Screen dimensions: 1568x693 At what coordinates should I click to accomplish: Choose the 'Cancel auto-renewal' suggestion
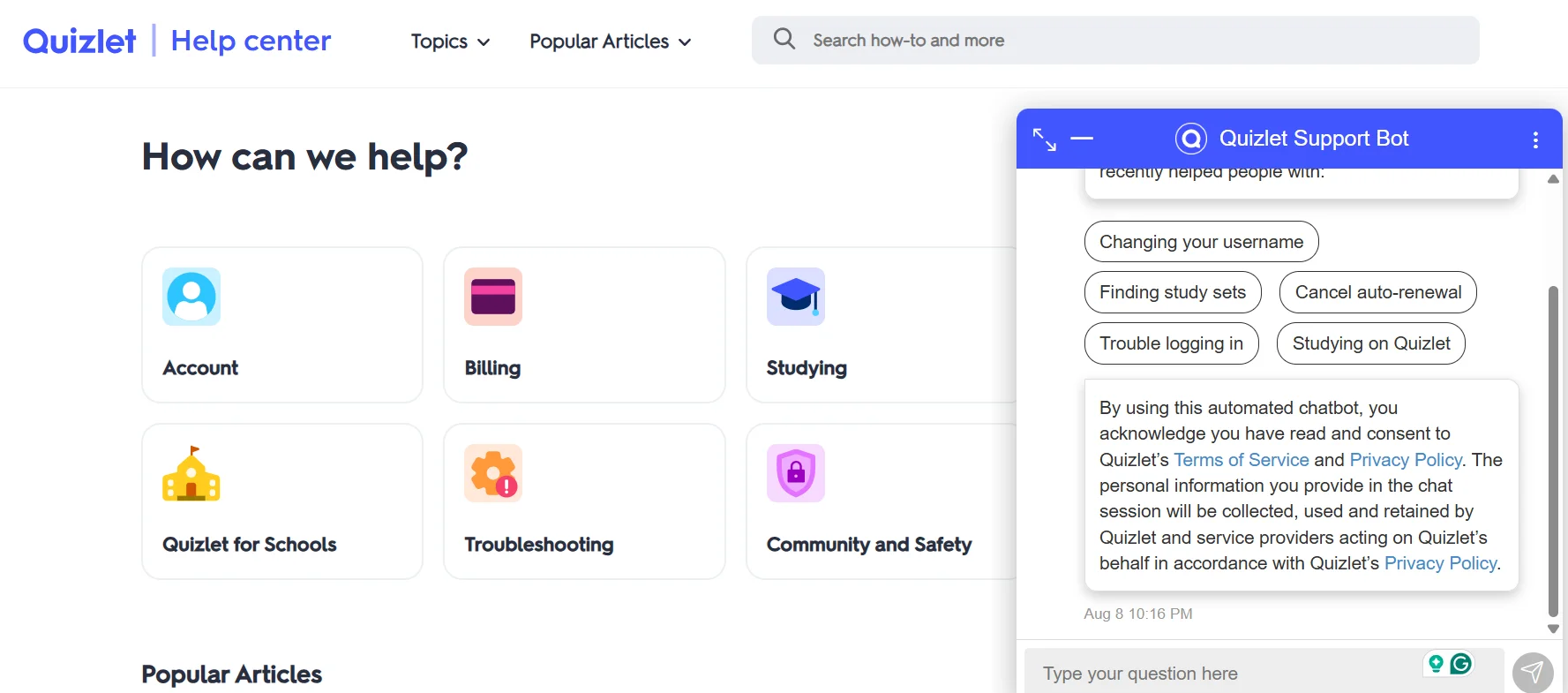[x=1378, y=292]
